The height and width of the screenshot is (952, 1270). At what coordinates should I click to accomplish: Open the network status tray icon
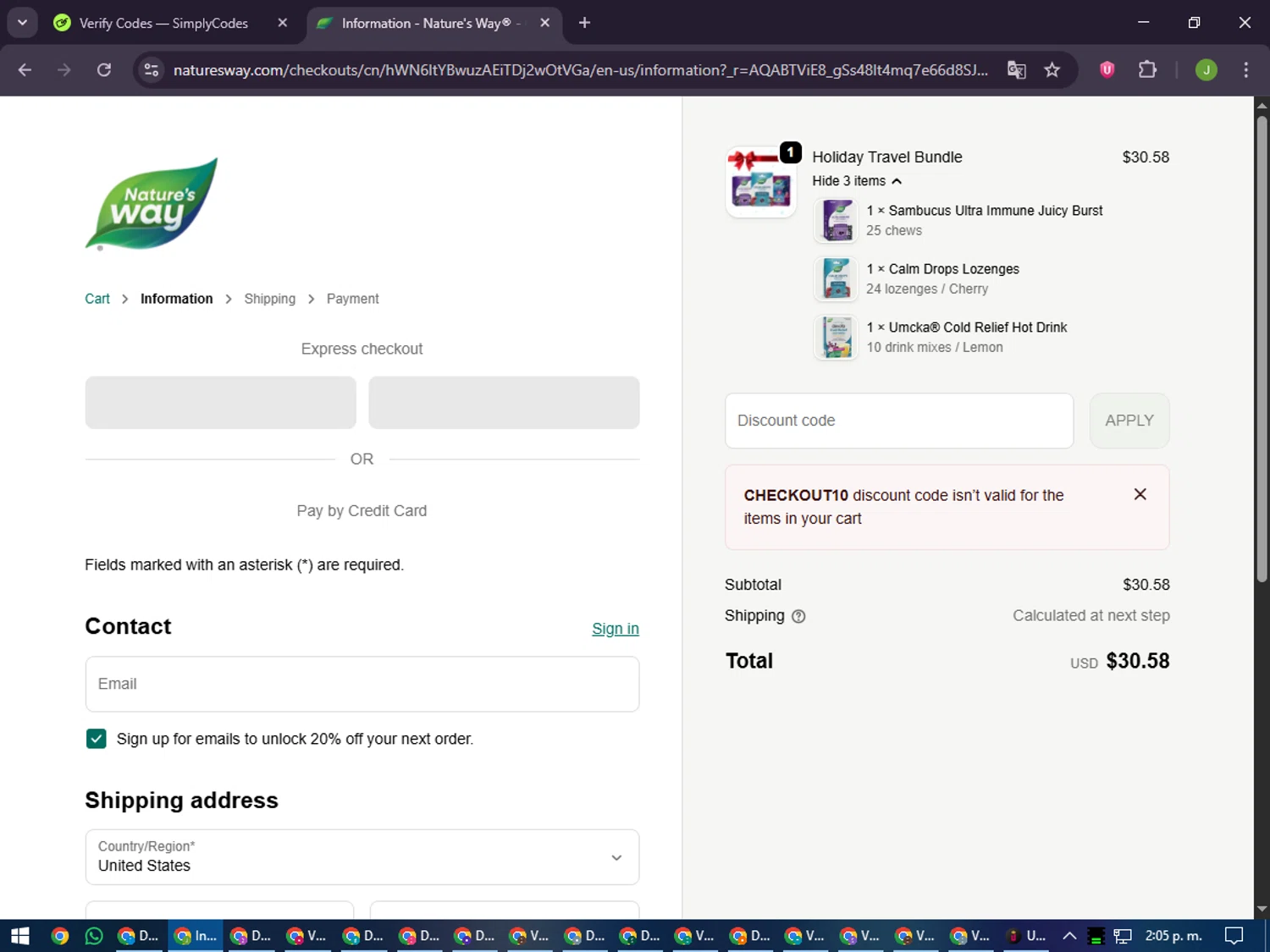coord(1123,936)
